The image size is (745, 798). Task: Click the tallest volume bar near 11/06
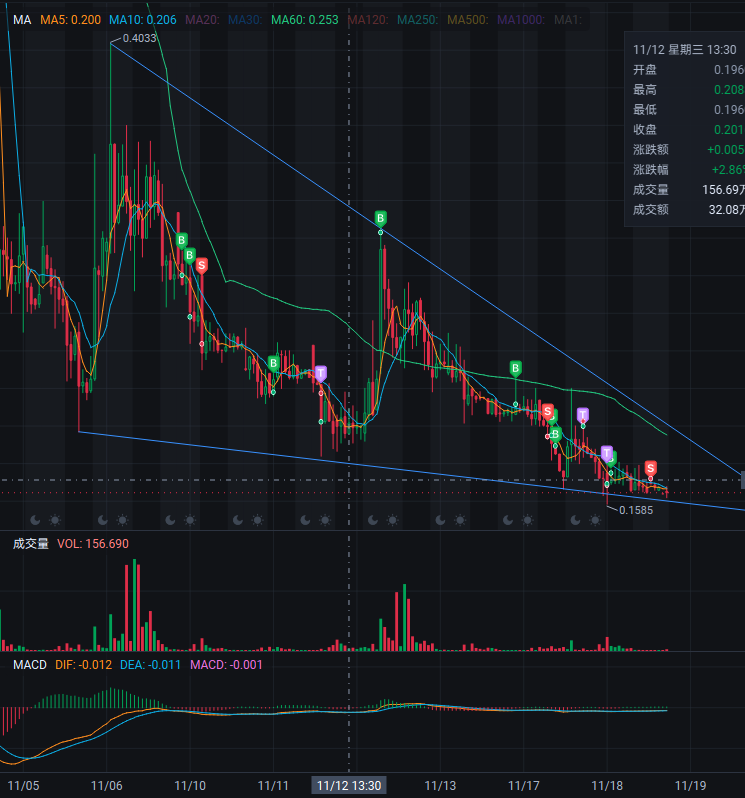[x=134, y=605]
